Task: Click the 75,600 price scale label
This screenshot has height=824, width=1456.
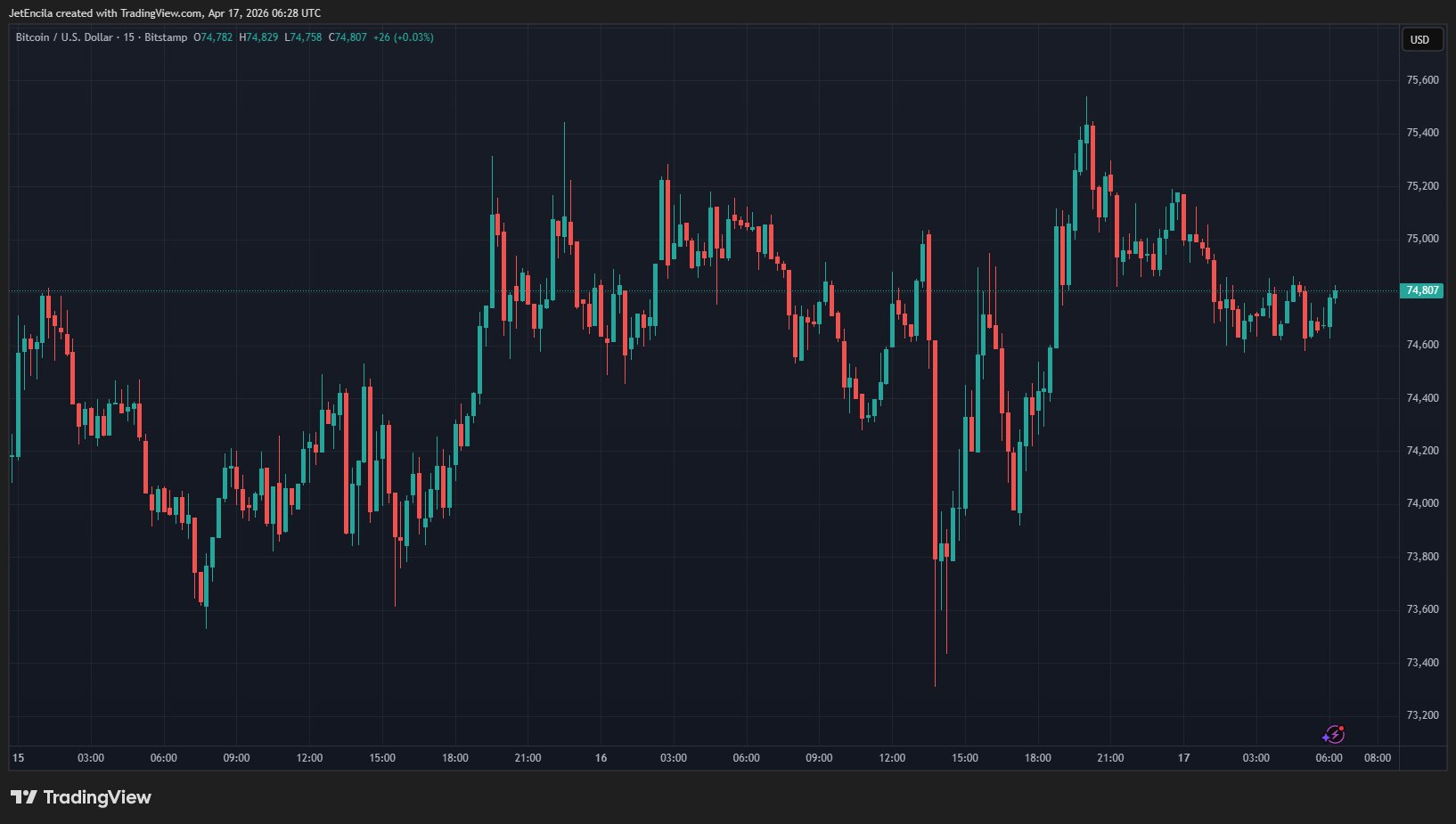Action: [x=1422, y=80]
